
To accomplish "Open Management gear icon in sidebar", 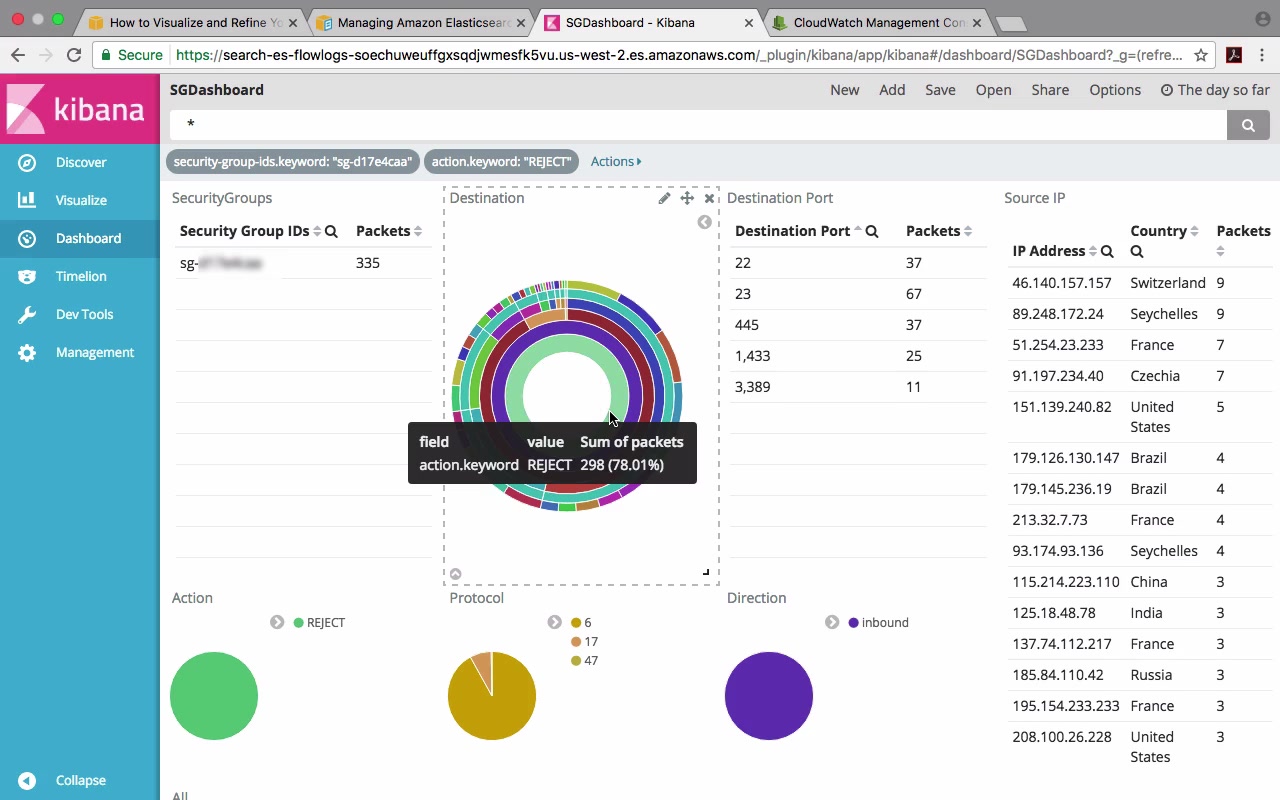I will (27, 353).
